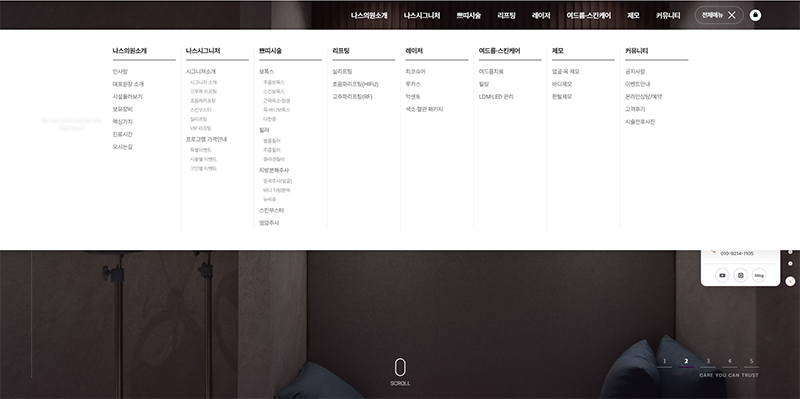Screen dimensions: 800x399
Task: Go to slide 1 in slide pagination
Action: click(664, 361)
